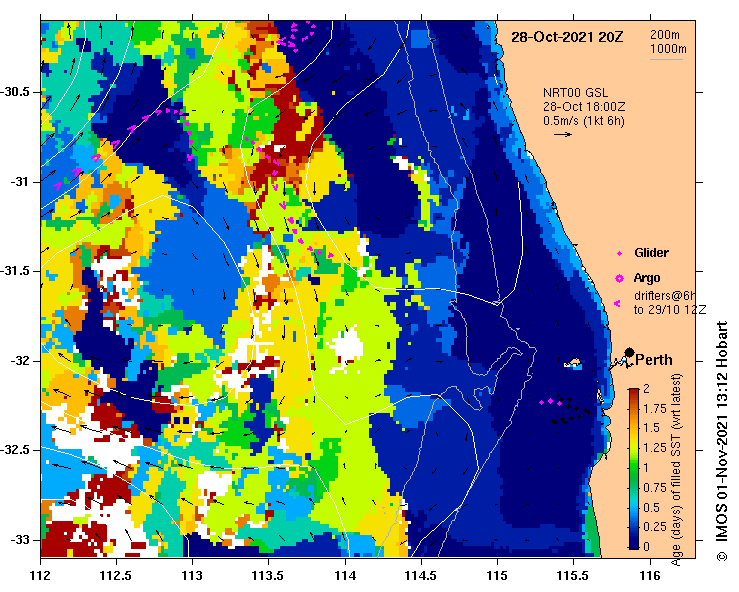Click the '0.5m/s (1kt 6h)' scale text
739x592 pixels.
(584, 121)
